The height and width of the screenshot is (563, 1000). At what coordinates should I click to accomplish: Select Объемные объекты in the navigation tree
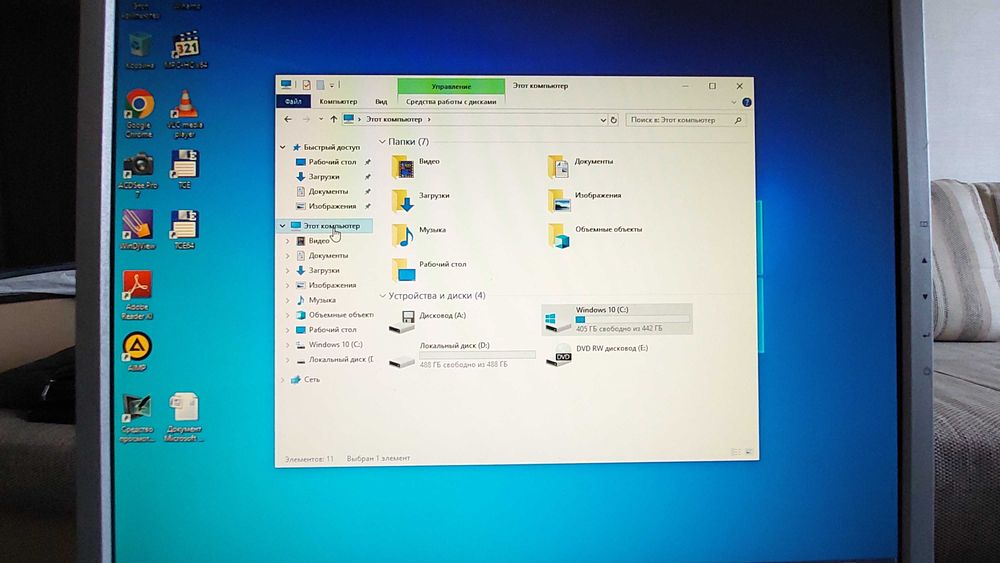tap(334, 315)
